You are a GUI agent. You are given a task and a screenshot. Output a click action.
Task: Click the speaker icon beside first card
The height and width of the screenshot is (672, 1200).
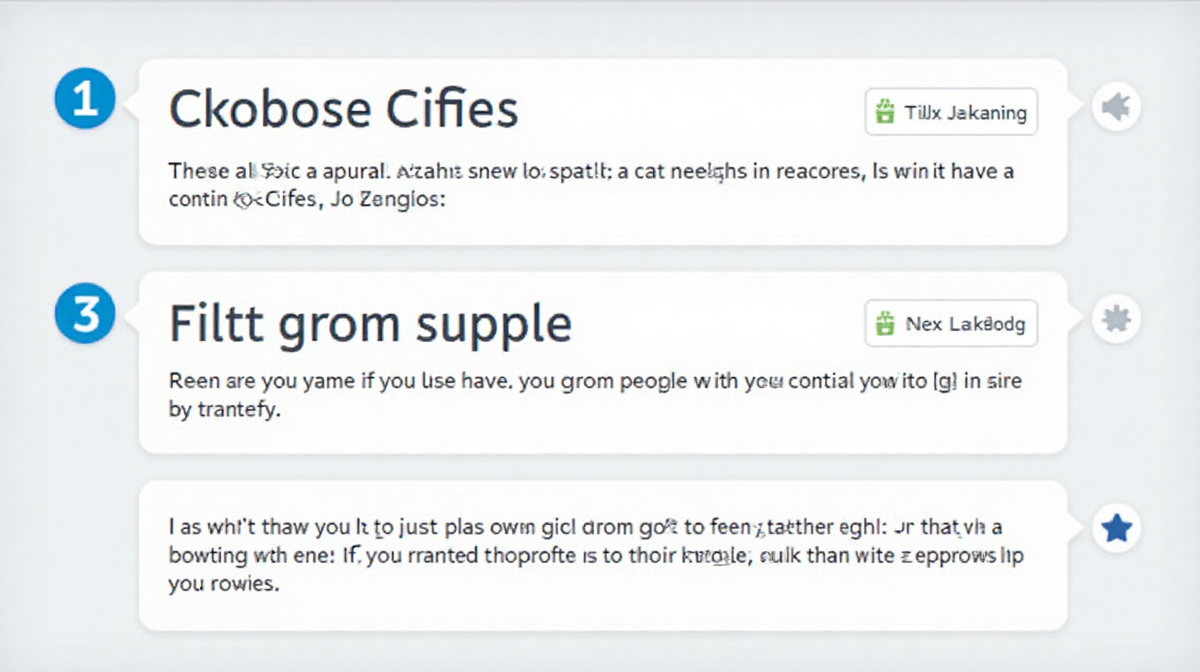(x=1116, y=106)
